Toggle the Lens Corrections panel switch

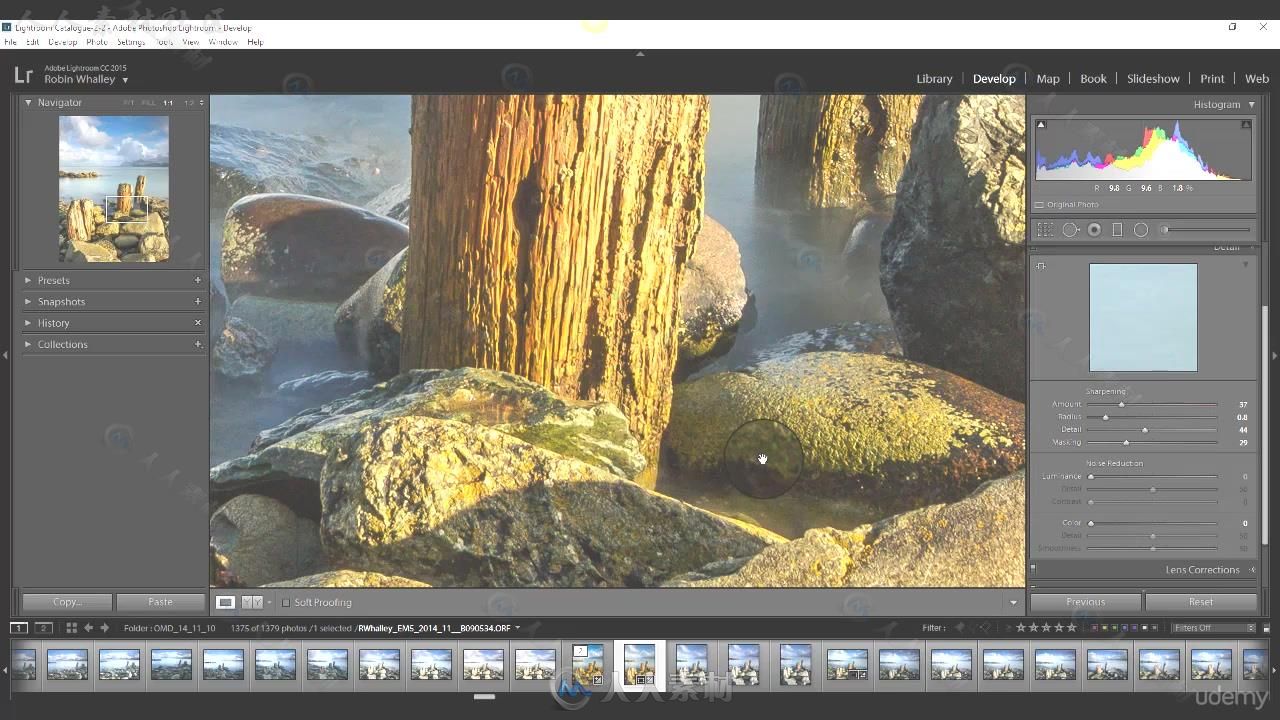coord(1033,569)
